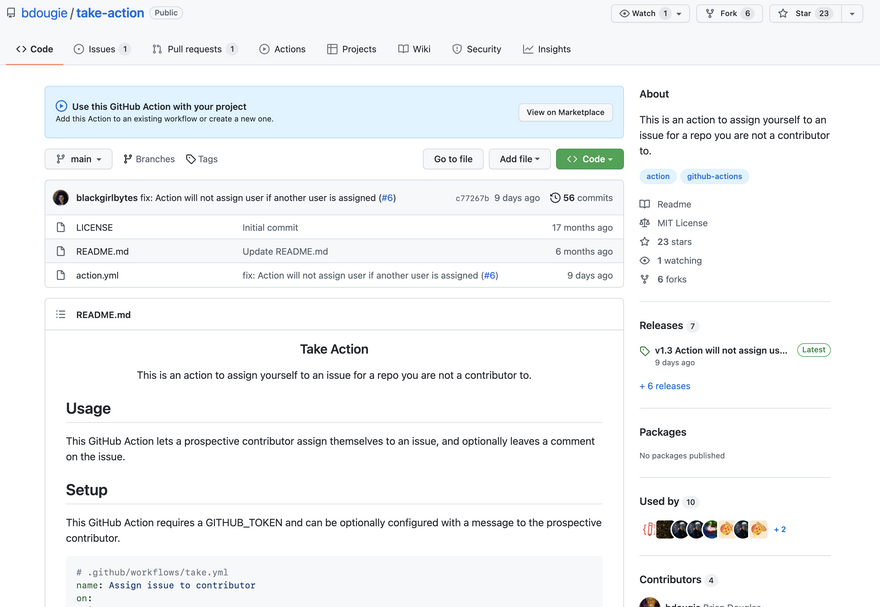880x607 pixels.
Task: Open the main branch dropdown
Action: pos(78,159)
